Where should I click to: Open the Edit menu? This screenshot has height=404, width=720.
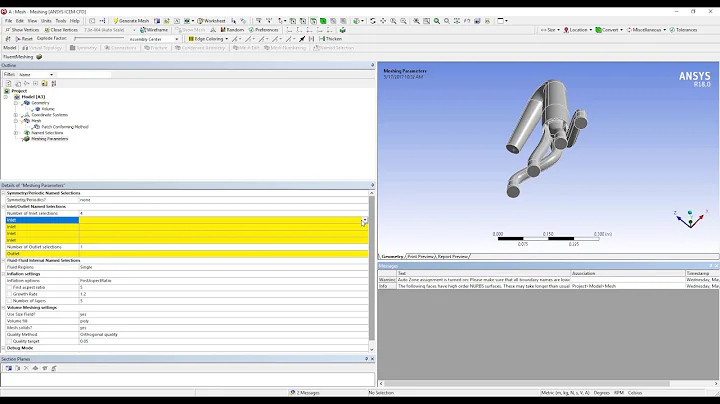pyautogui.click(x=20, y=21)
